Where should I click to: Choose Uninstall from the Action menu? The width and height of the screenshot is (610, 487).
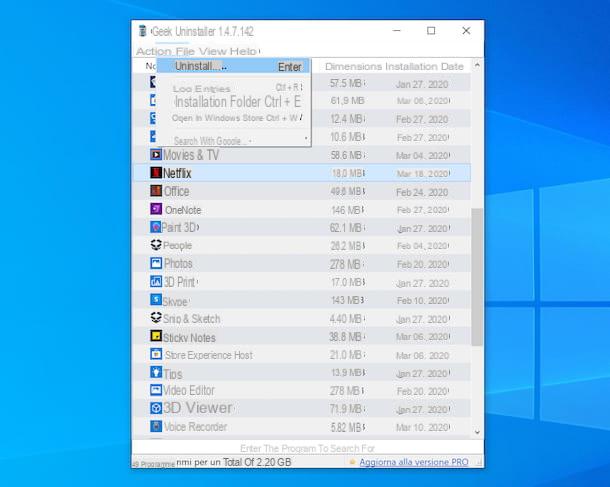[x=233, y=67]
